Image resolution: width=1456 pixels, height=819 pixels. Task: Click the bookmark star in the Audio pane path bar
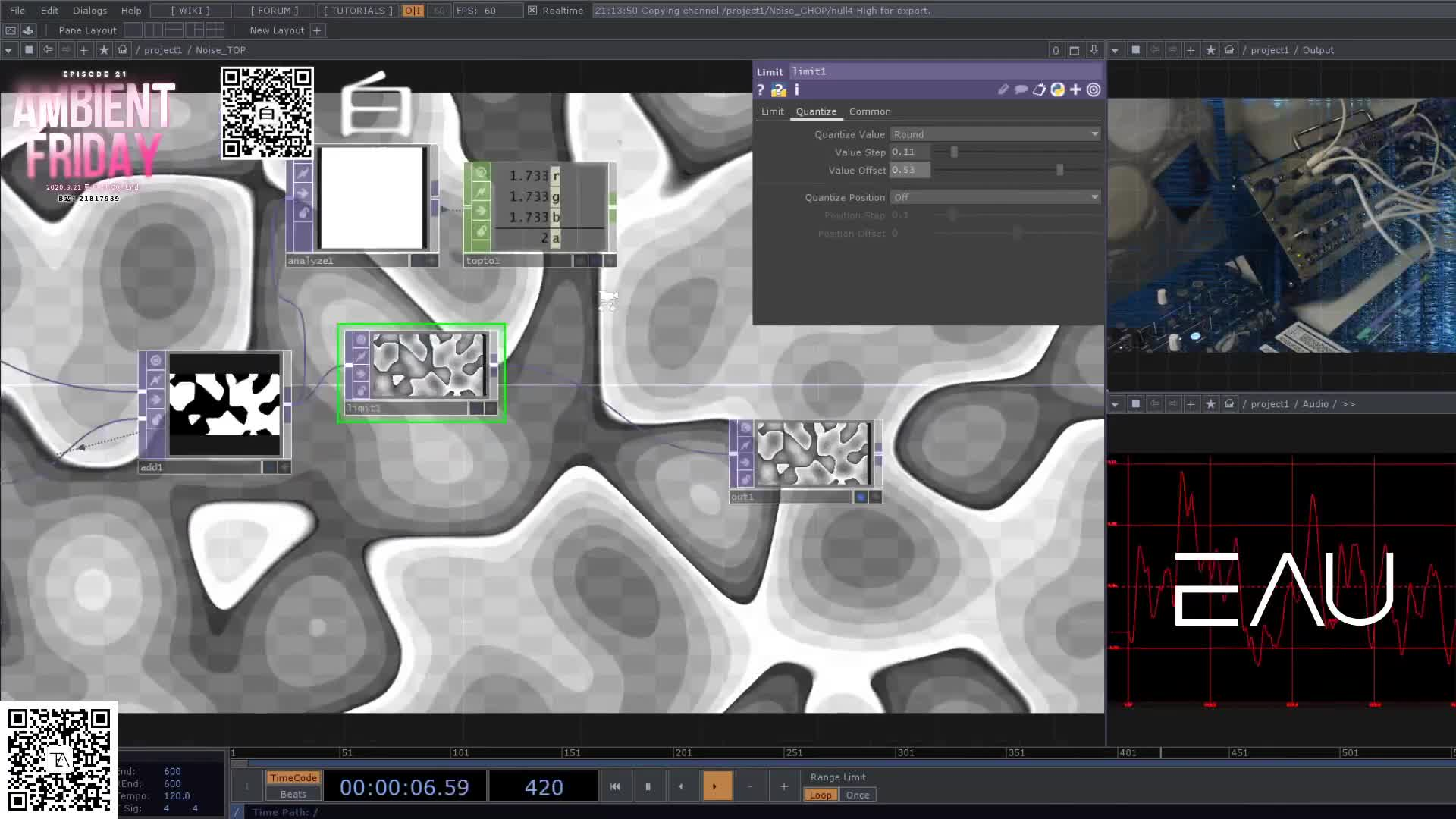click(x=1210, y=404)
